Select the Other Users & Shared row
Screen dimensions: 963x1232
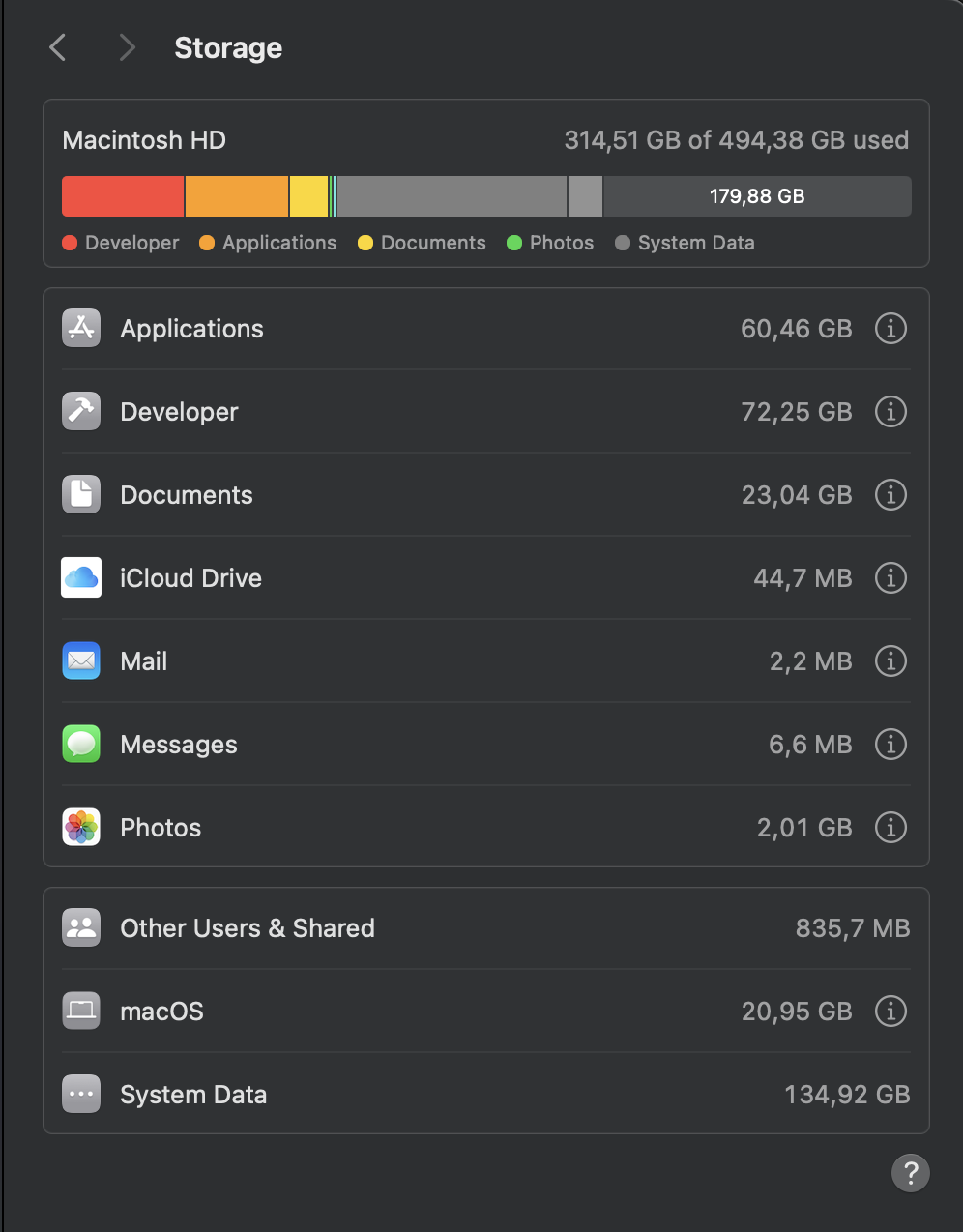pos(486,928)
